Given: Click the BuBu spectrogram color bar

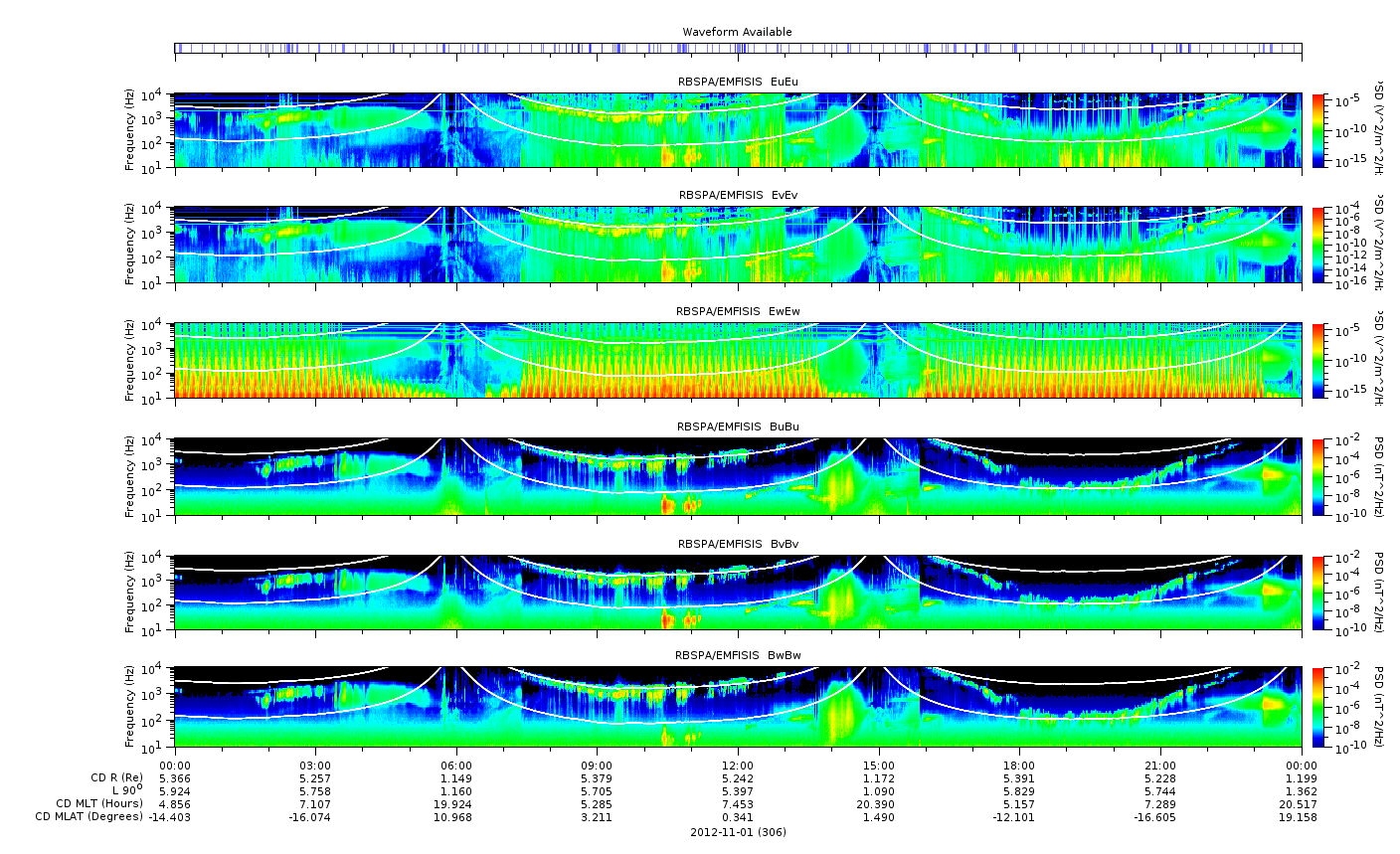Looking at the screenshot, I should [x=1318, y=476].
